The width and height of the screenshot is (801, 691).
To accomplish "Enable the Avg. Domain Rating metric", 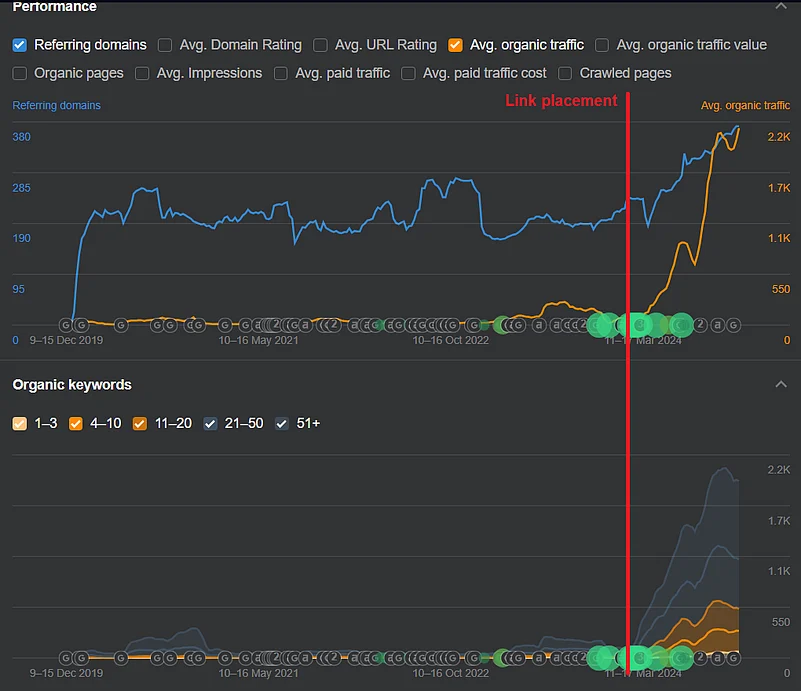I will [165, 45].
